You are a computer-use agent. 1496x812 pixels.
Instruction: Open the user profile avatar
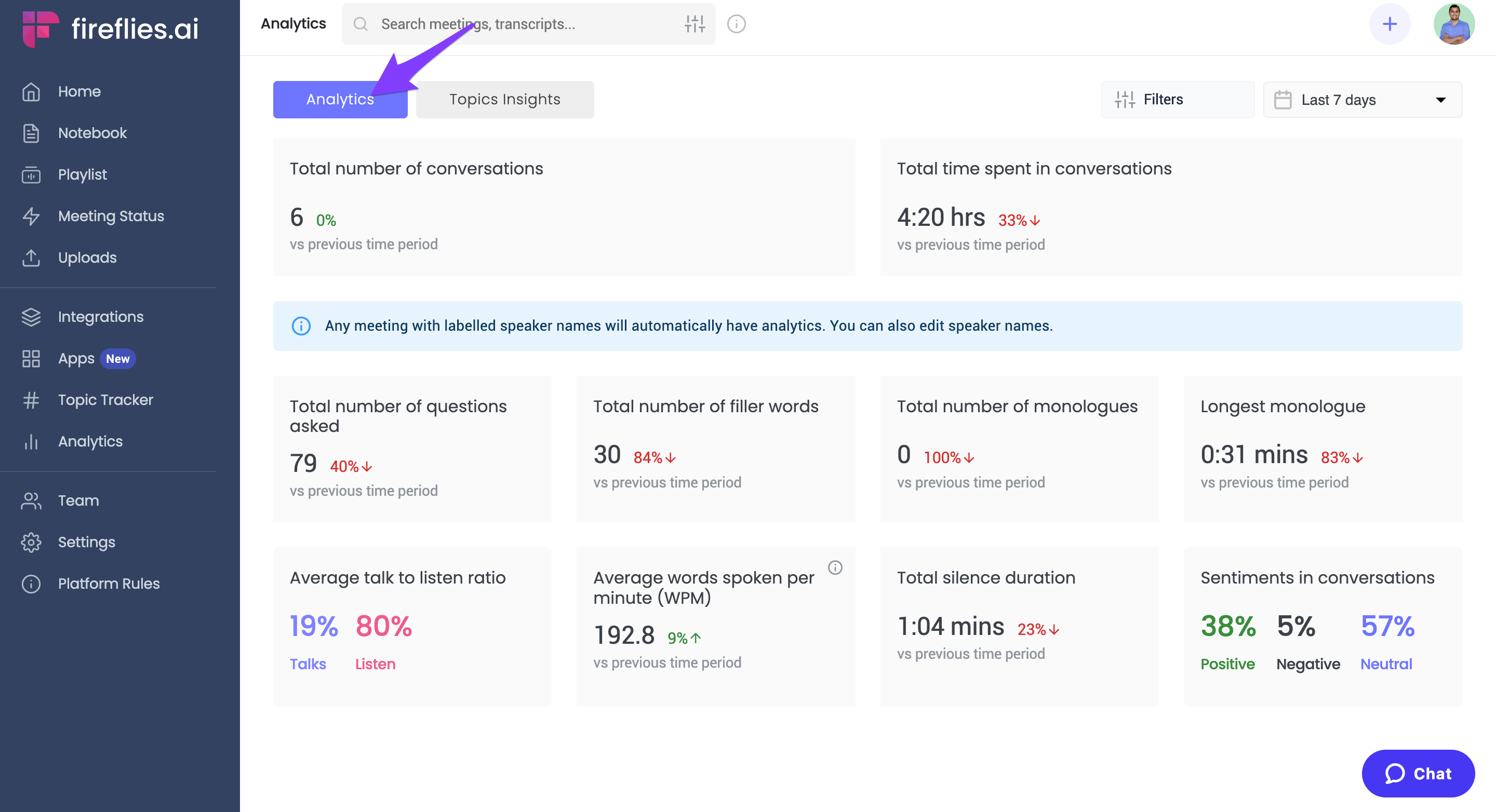pos(1454,24)
